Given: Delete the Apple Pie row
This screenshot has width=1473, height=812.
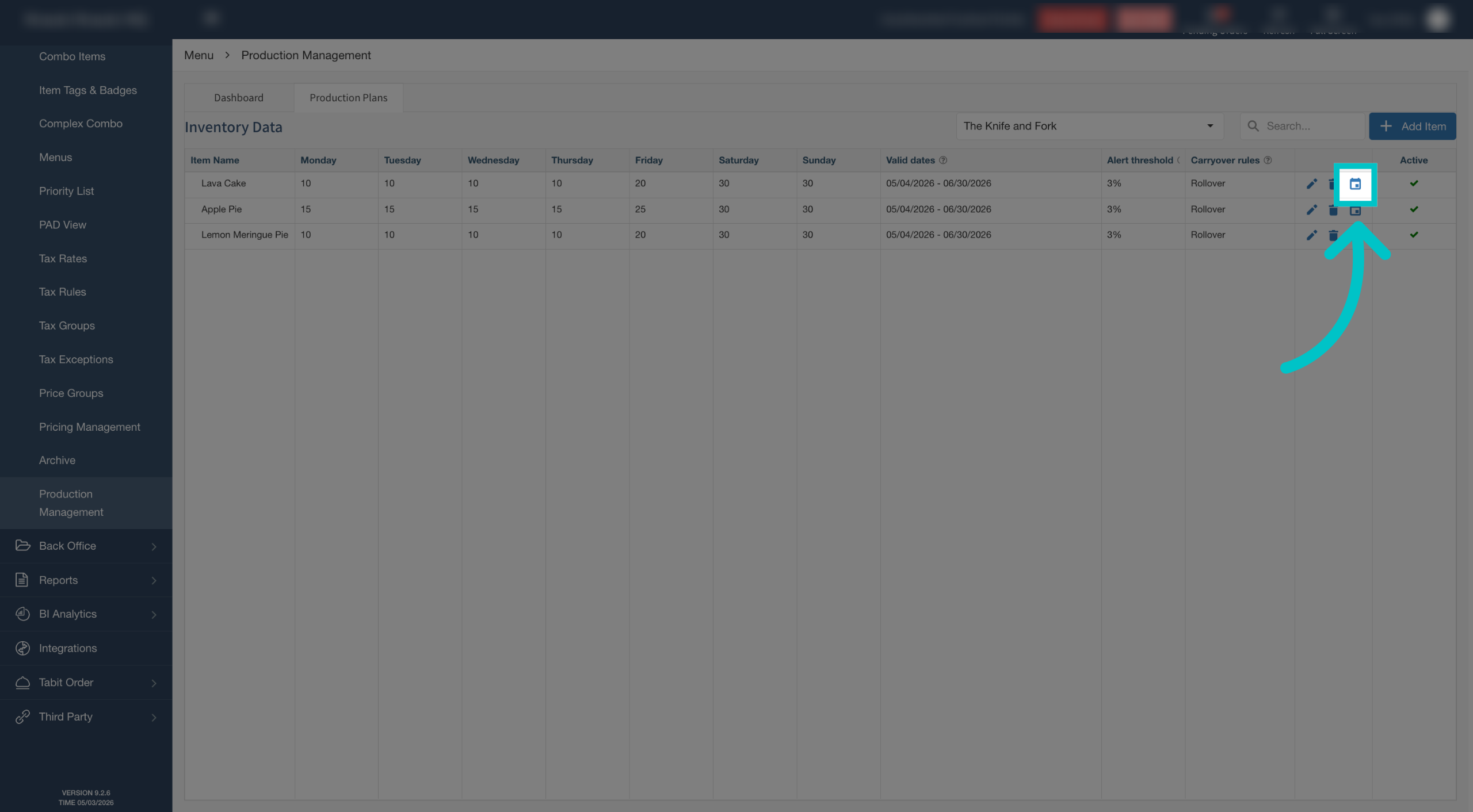Looking at the screenshot, I should [x=1333, y=210].
